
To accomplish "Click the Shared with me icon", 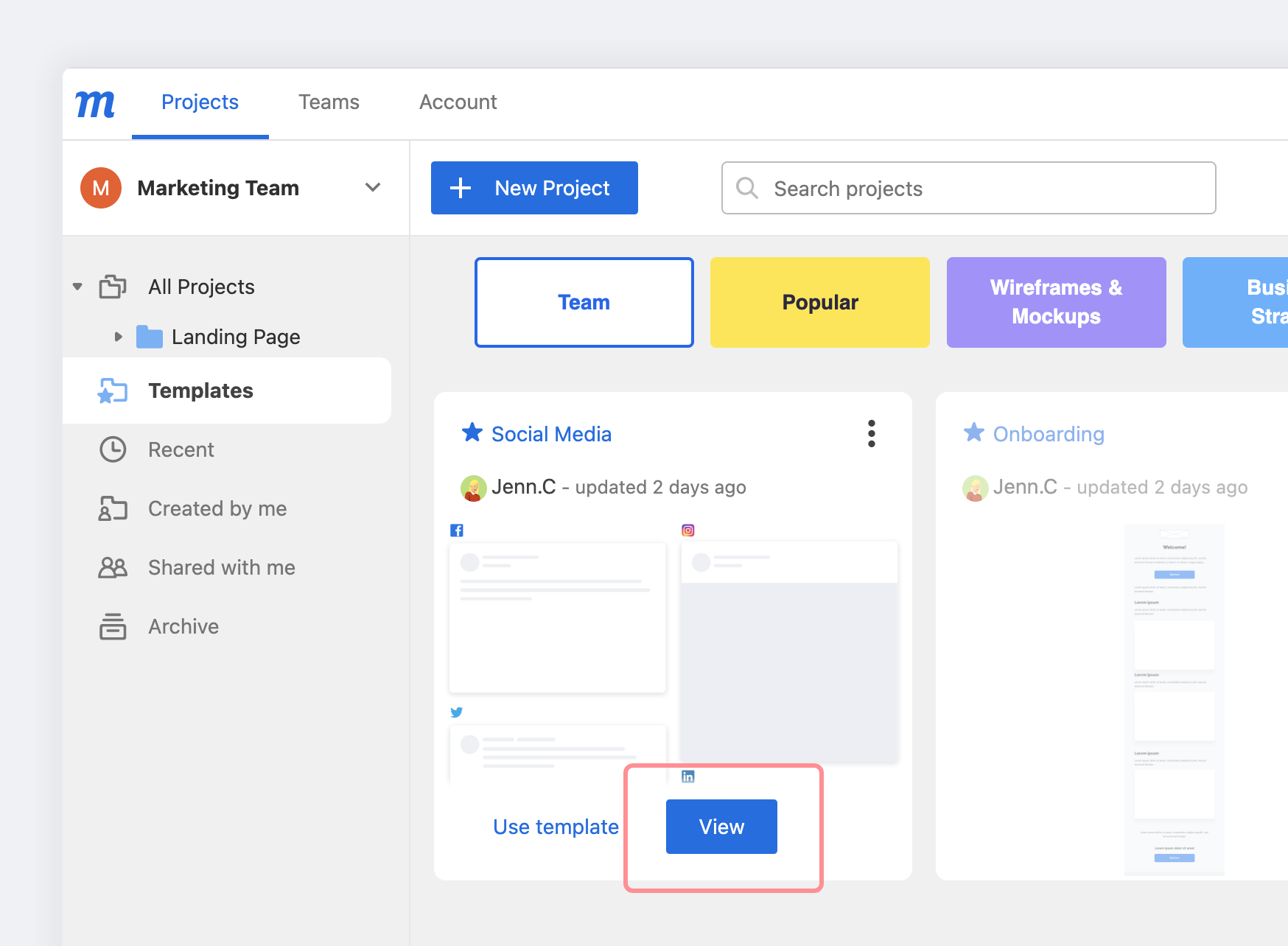I will pyautogui.click(x=113, y=567).
